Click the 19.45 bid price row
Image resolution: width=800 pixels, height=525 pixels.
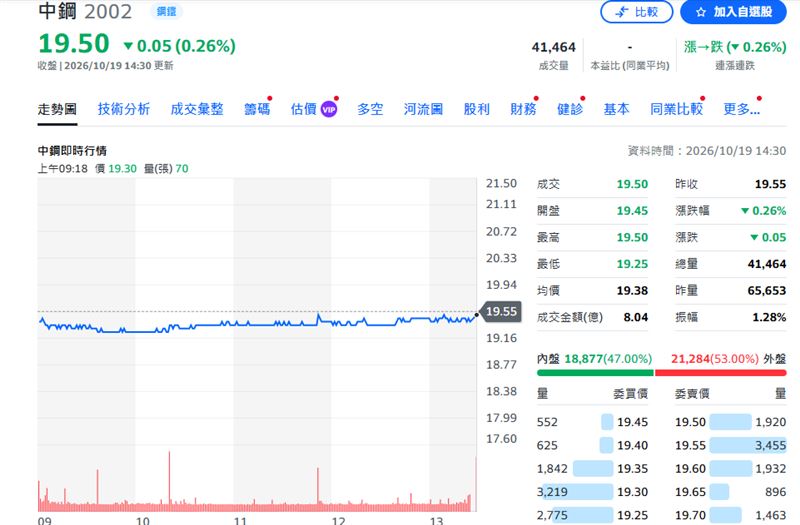click(592, 422)
